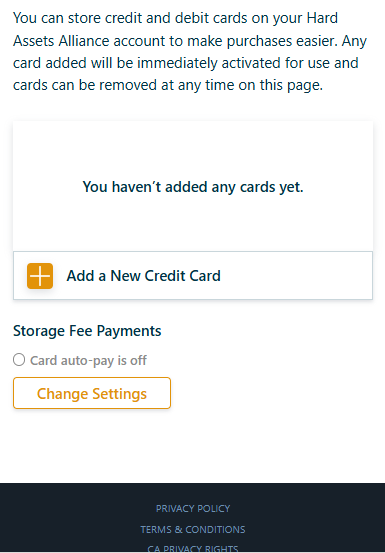
Task: Open Change Settings for storage fees
Action: click(x=92, y=393)
